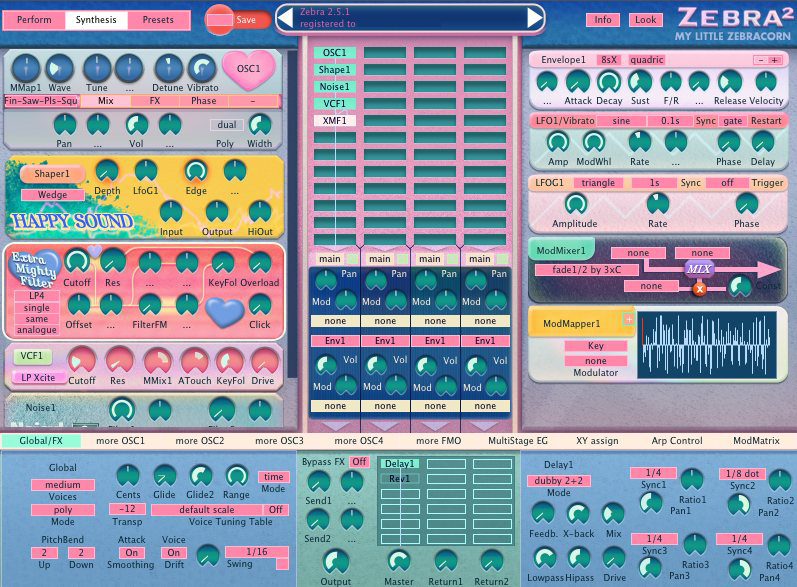
Task: Open the ModMatrix tab
Action: coord(756,441)
